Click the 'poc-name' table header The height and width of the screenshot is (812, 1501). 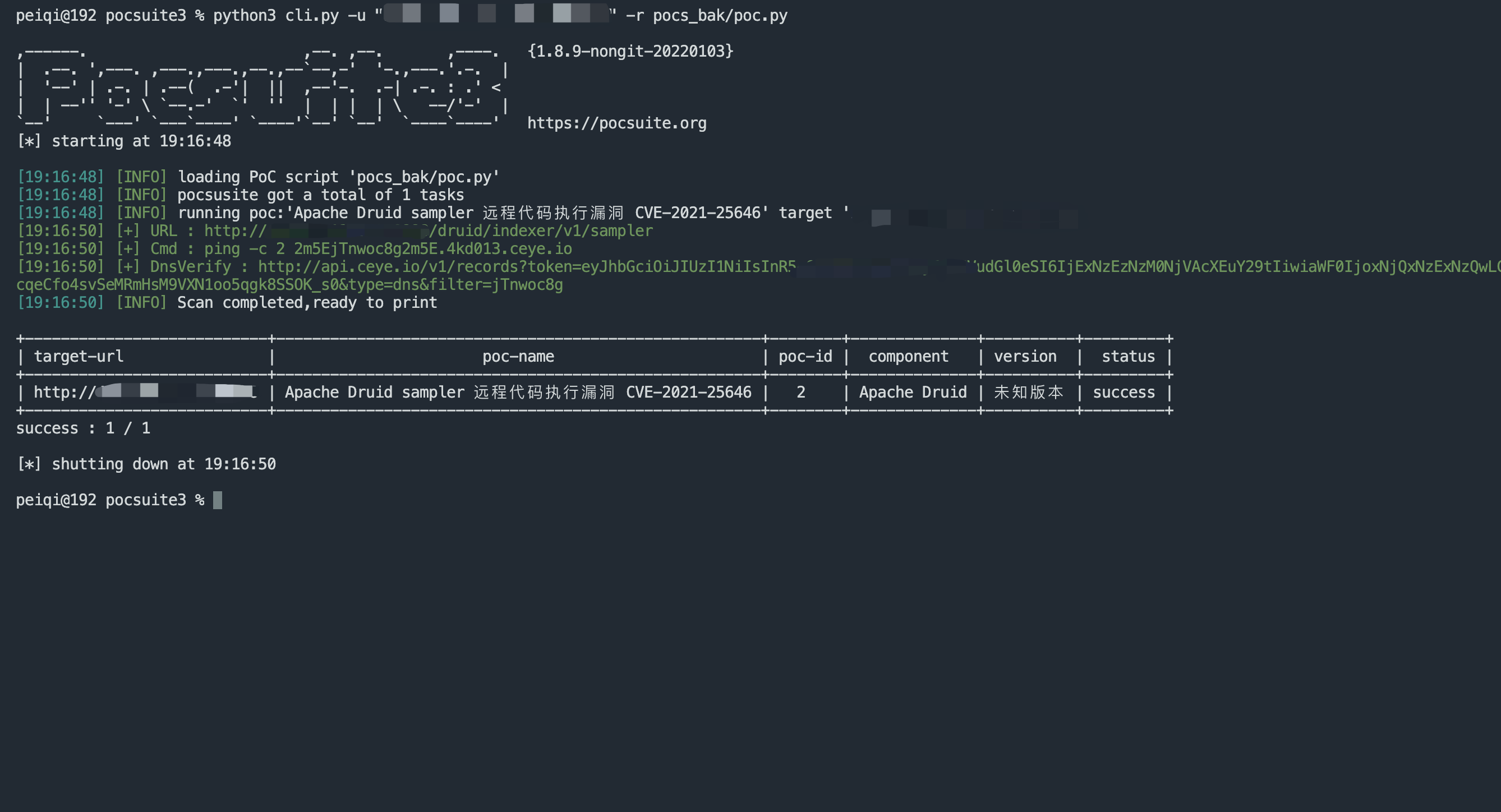pos(518,357)
